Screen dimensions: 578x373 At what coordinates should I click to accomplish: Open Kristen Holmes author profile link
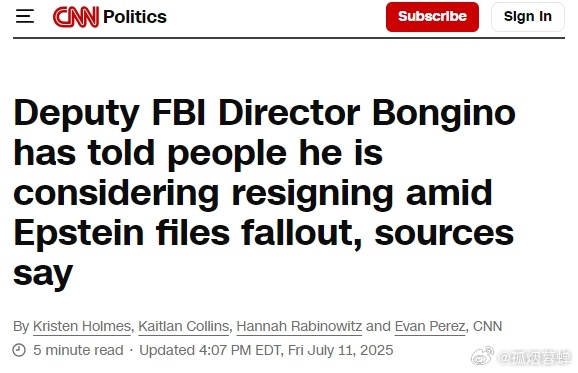click(82, 327)
